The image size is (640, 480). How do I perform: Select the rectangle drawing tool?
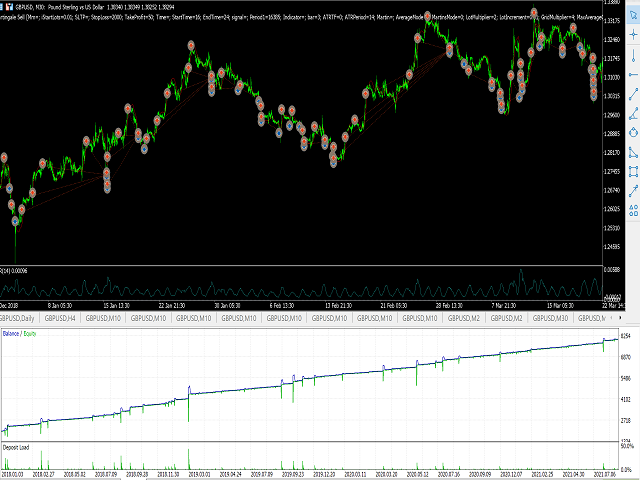[x=633, y=171]
